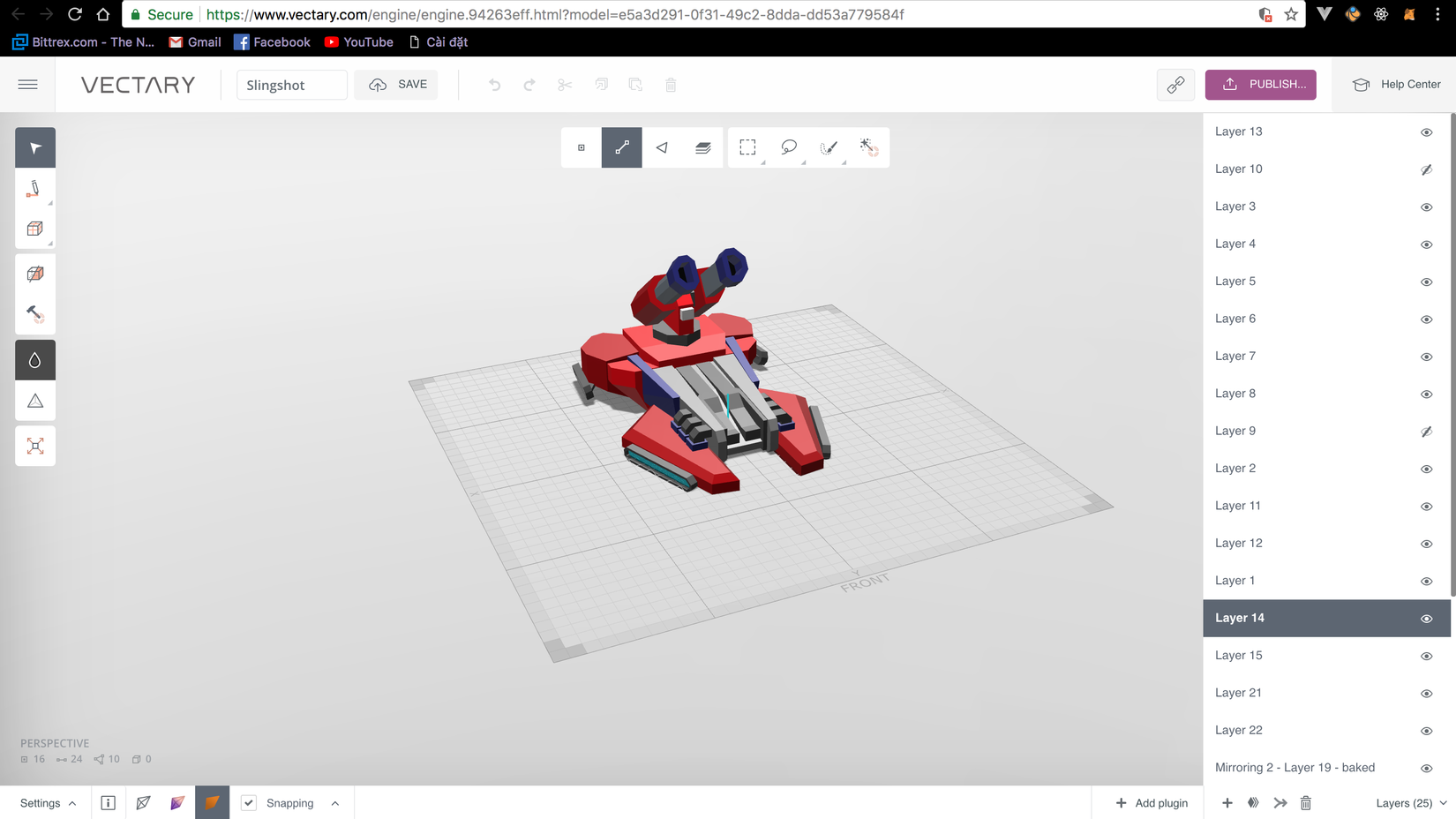1456x819 pixels.
Task: Hide Layer 13 in the layers panel
Action: coord(1426,132)
